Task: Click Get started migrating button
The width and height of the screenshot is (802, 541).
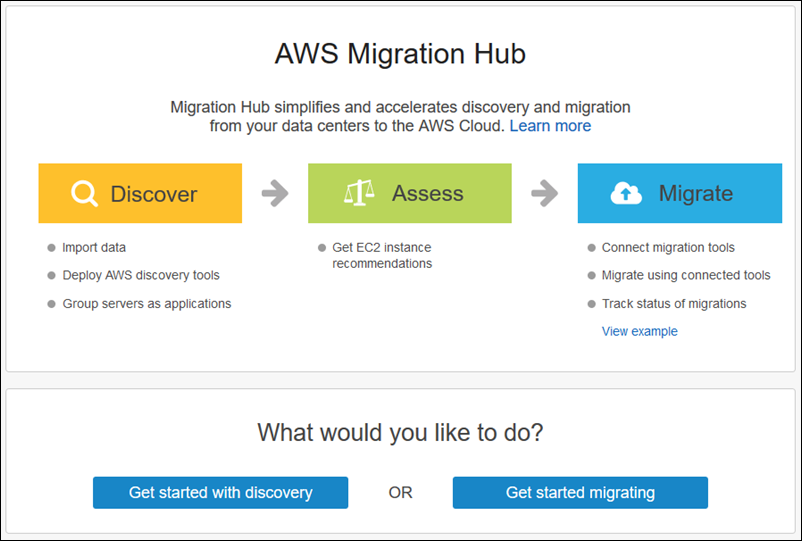Action: click(580, 492)
